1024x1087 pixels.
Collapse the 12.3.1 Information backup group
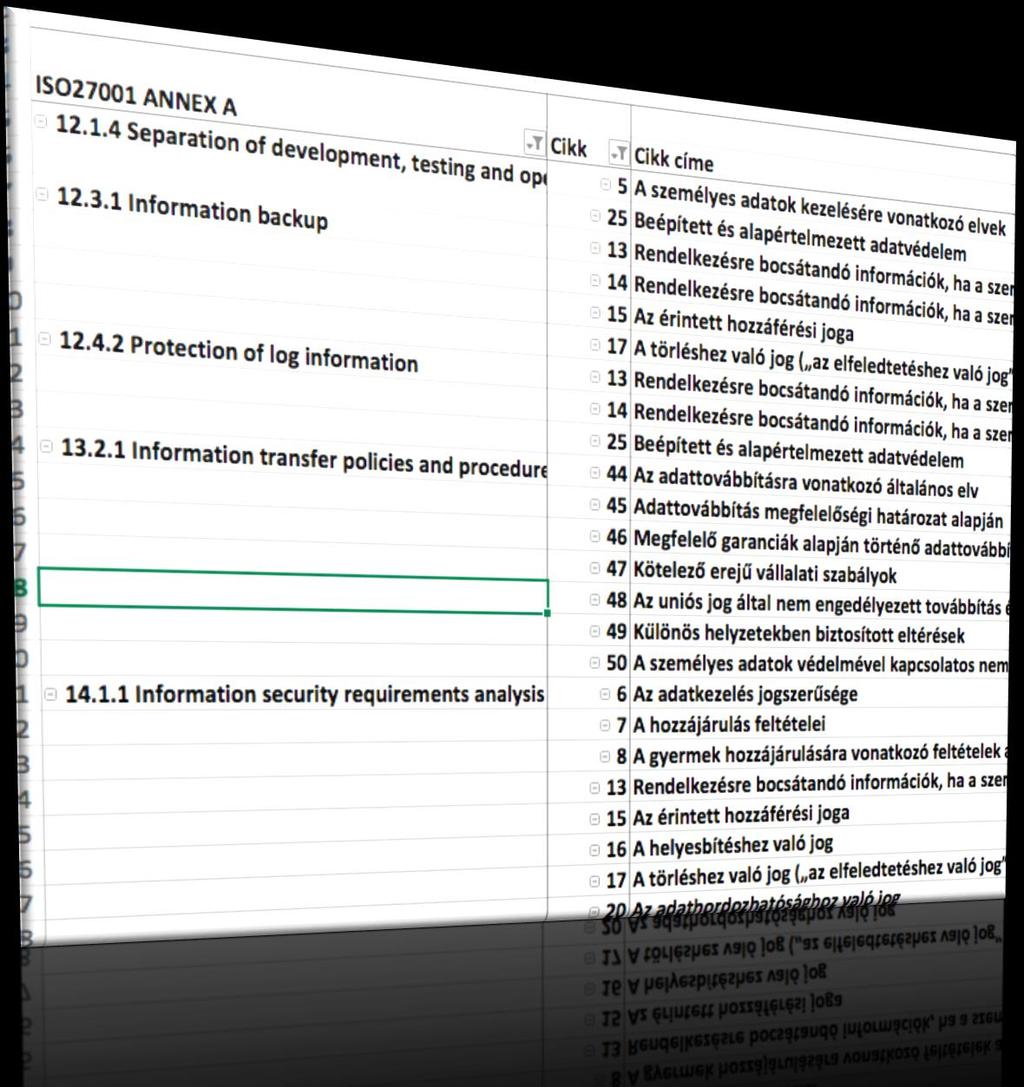(x=42, y=195)
